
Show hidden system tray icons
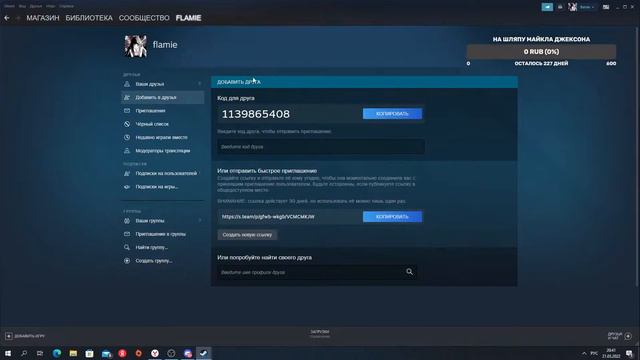(x=584, y=353)
